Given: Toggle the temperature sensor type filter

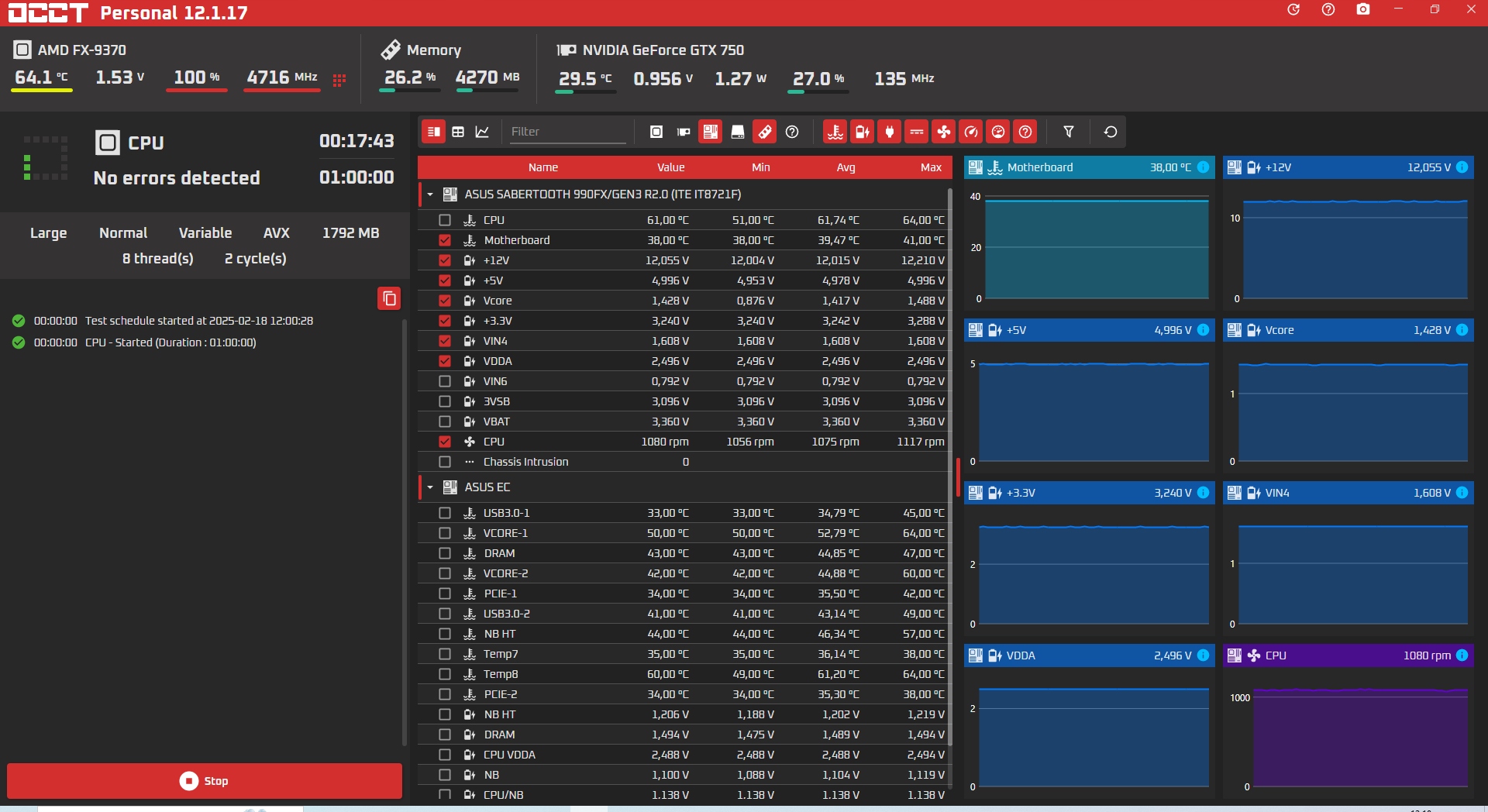Looking at the screenshot, I should point(835,132).
